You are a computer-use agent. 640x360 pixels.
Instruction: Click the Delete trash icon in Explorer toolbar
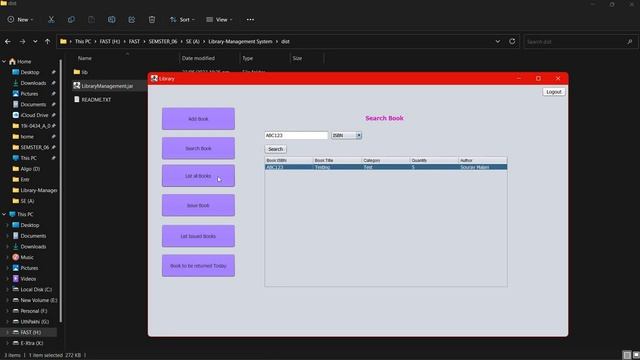tap(152, 19)
